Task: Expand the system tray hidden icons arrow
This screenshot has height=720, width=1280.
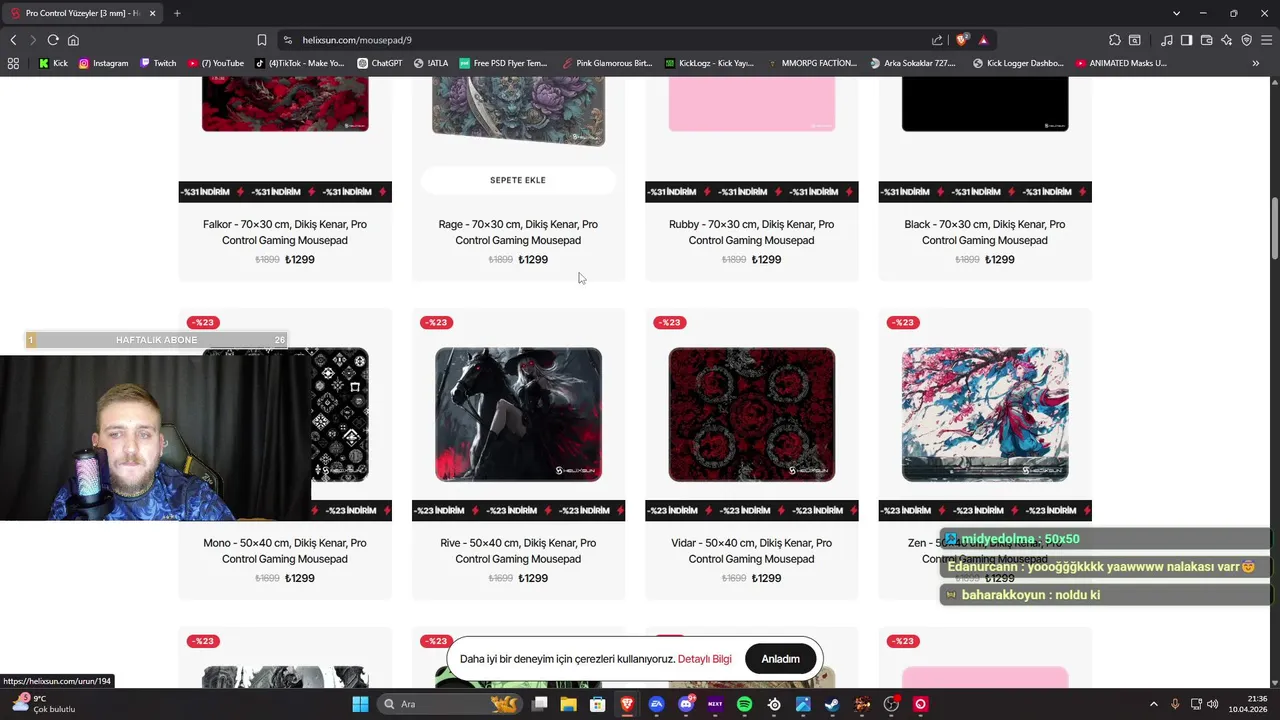Action: pyautogui.click(x=1154, y=704)
